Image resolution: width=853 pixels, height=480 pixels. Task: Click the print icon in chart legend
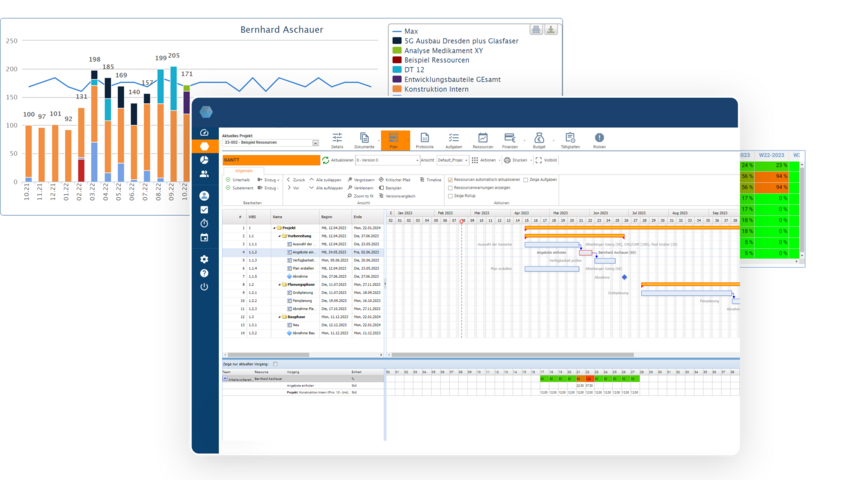536,30
